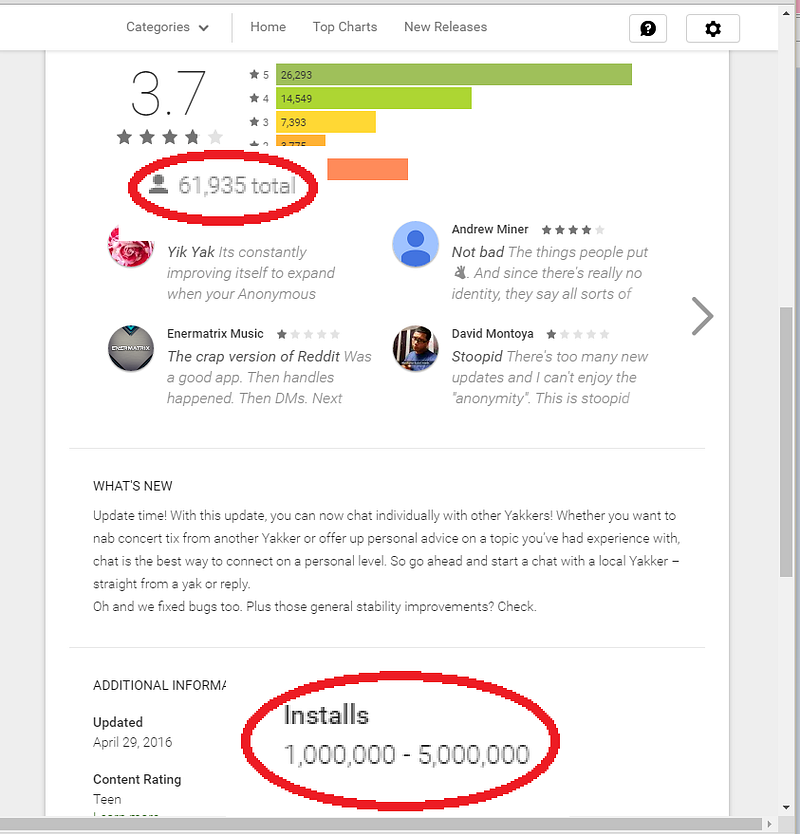
Task: Click the 5-star row label icon
Action: pyautogui.click(x=254, y=74)
